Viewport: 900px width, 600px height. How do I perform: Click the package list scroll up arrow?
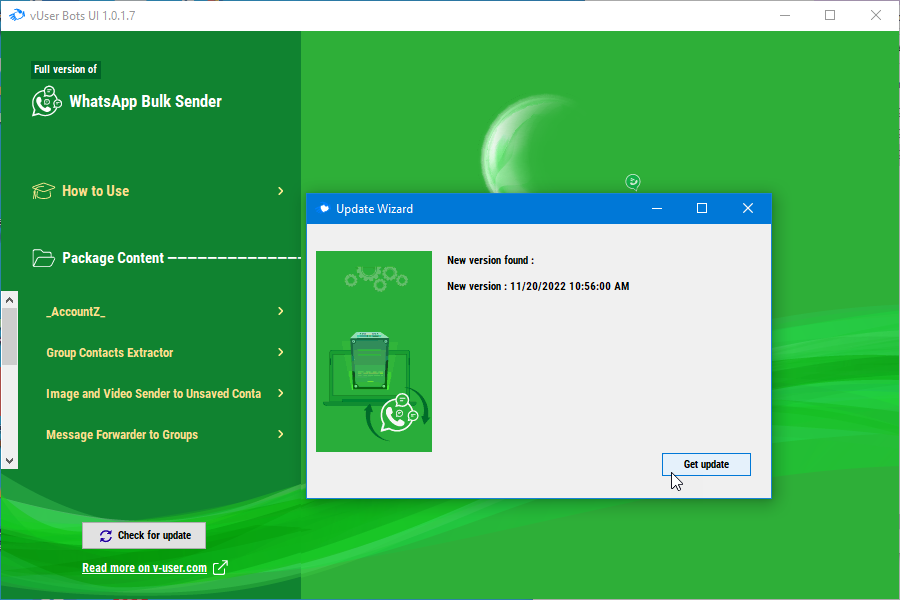[9, 300]
